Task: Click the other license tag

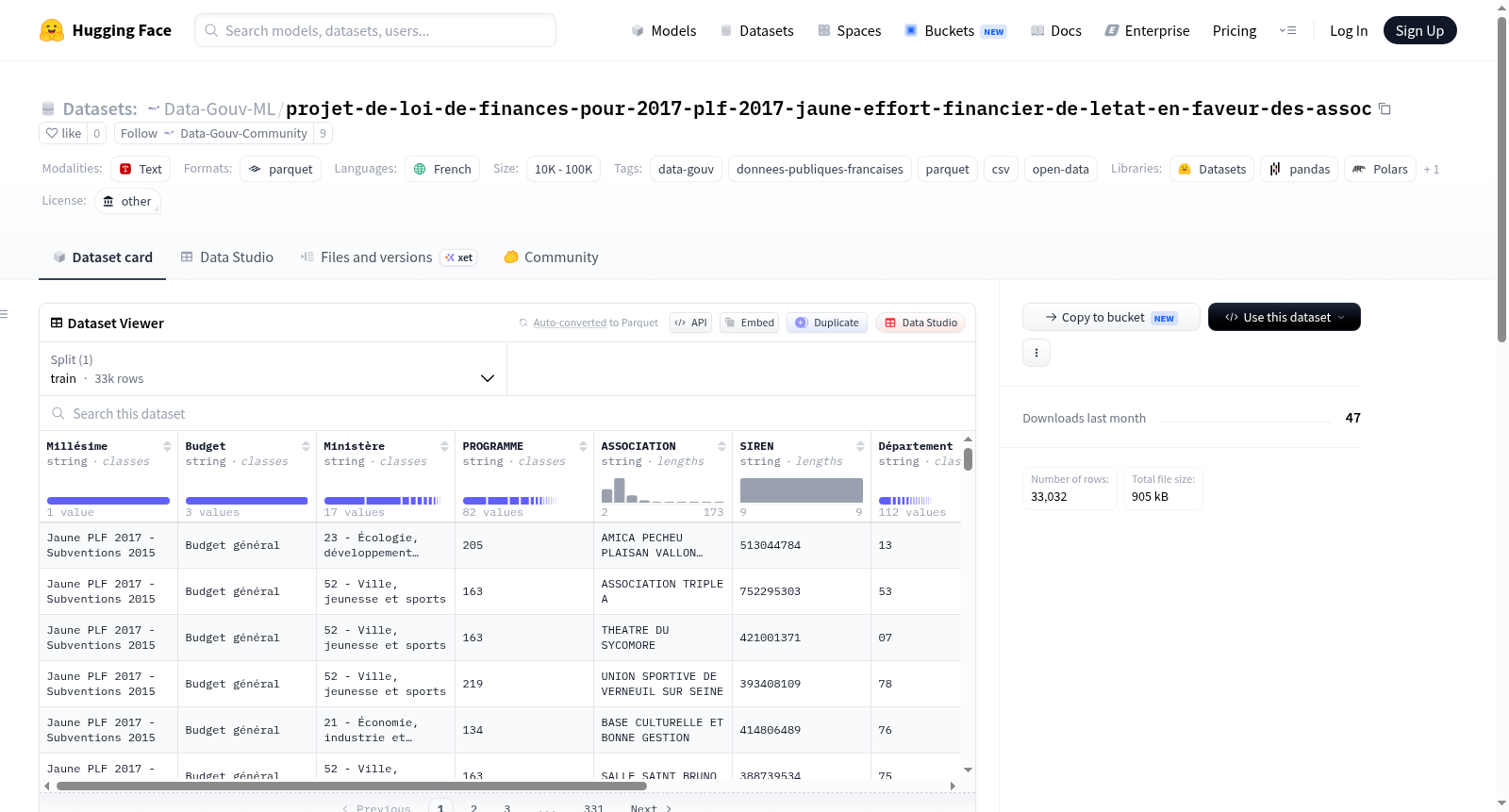Action: [x=127, y=202]
